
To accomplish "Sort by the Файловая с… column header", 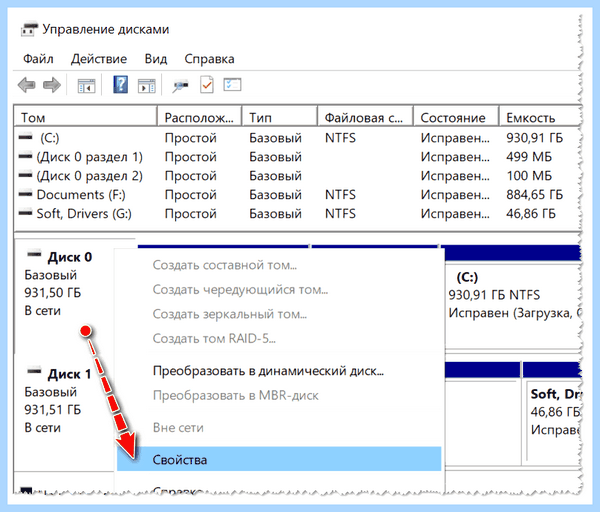I will tap(365, 117).
